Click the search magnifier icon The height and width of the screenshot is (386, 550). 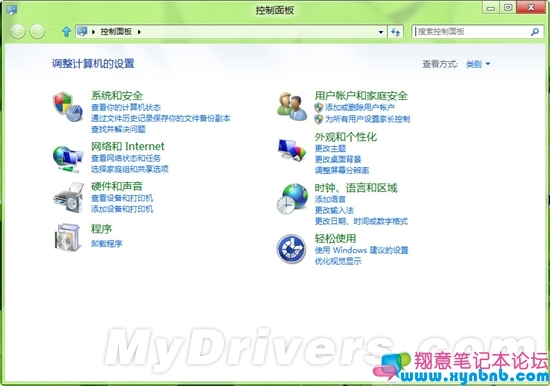point(535,32)
